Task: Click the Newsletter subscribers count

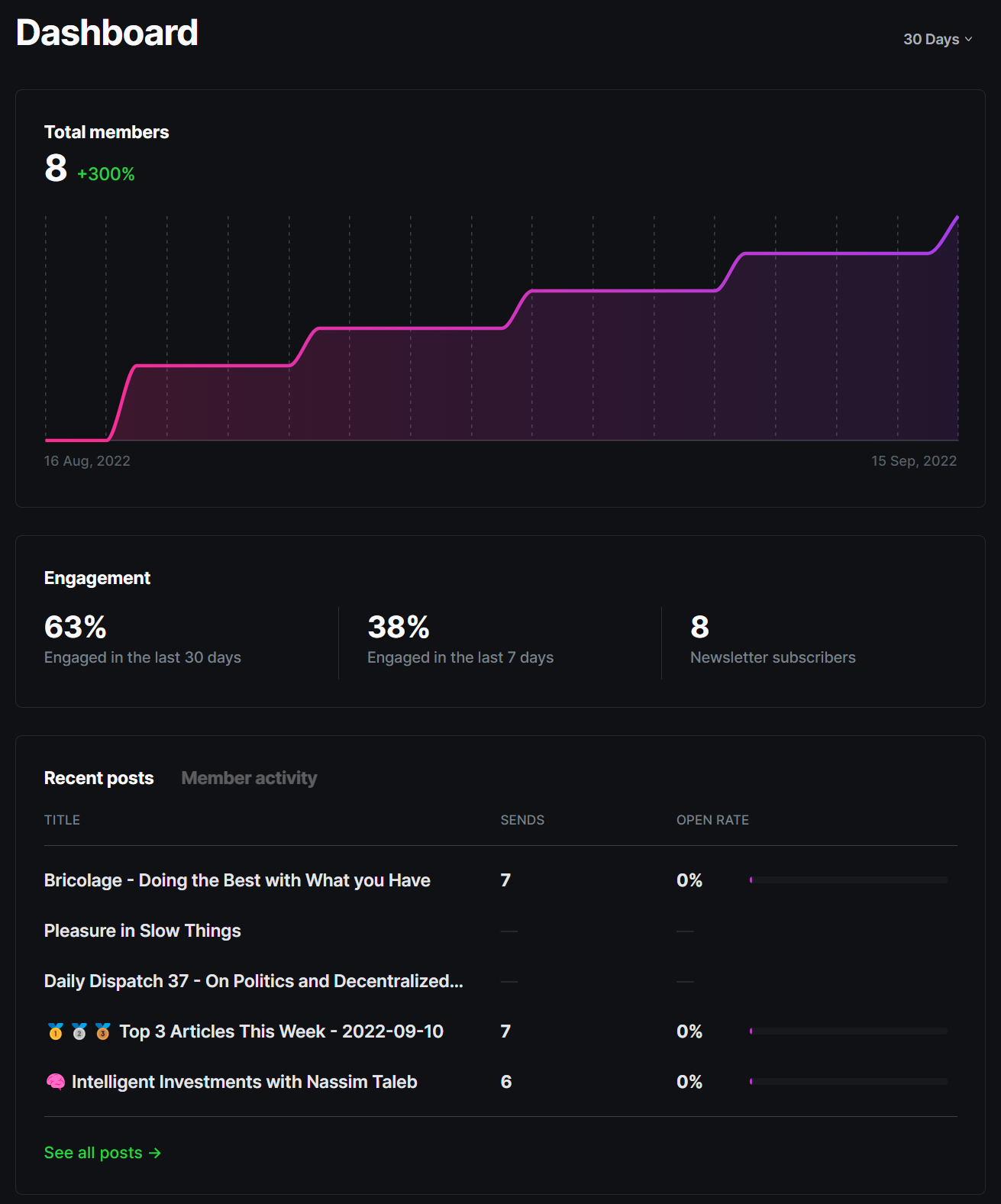Action: point(699,628)
